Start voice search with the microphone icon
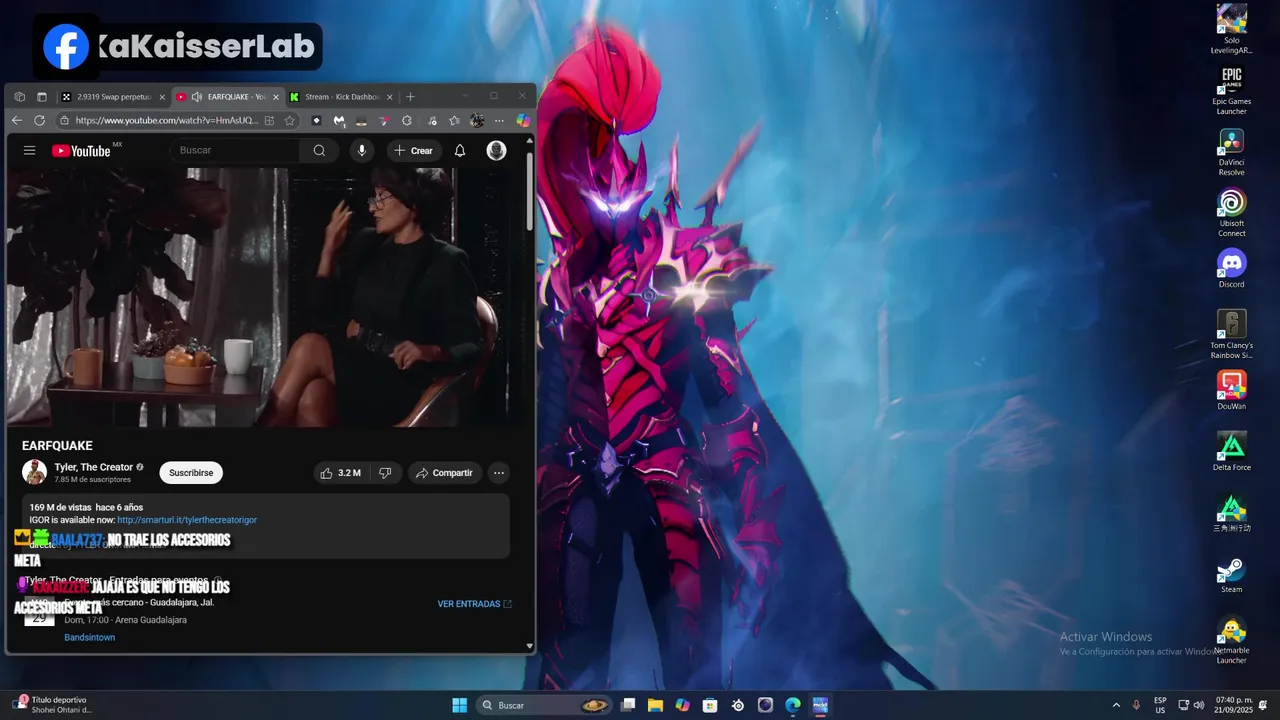 pos(361,151)
